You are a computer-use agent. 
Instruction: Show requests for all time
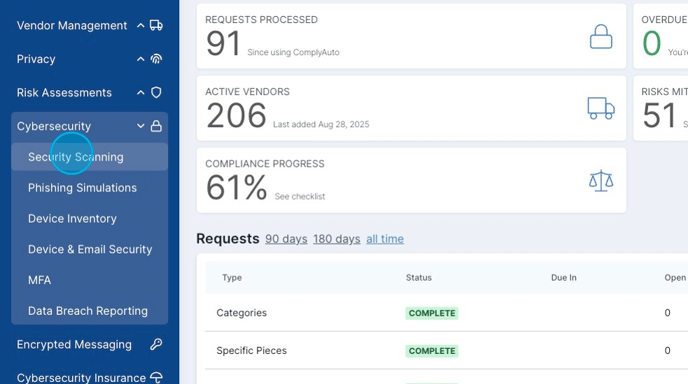point(385,239)
